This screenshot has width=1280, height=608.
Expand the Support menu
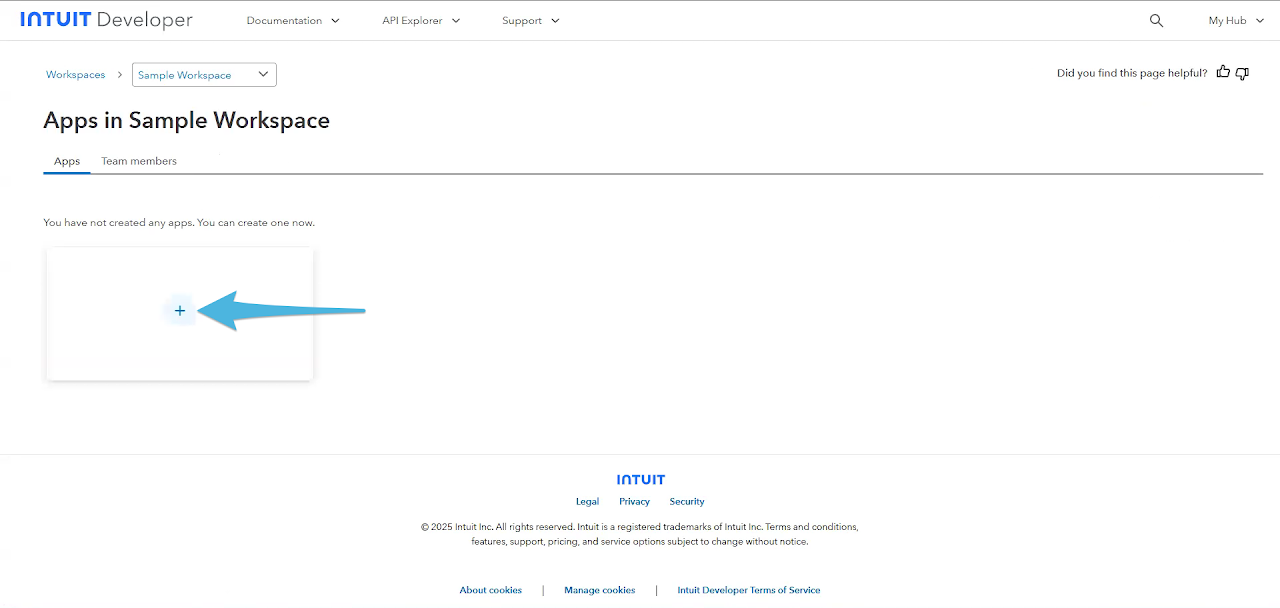point(531,20)
